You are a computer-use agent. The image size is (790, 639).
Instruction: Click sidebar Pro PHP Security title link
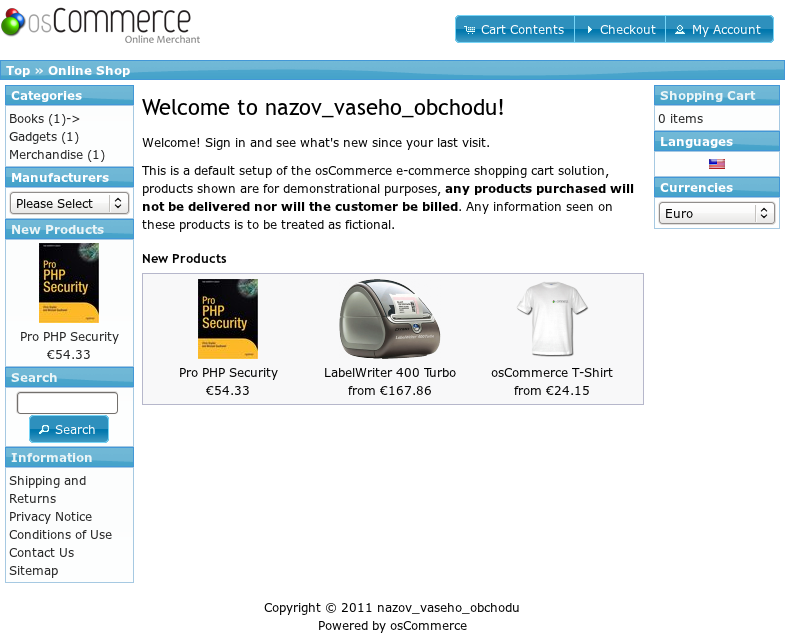pyautogui.click(x=70, y=337)
